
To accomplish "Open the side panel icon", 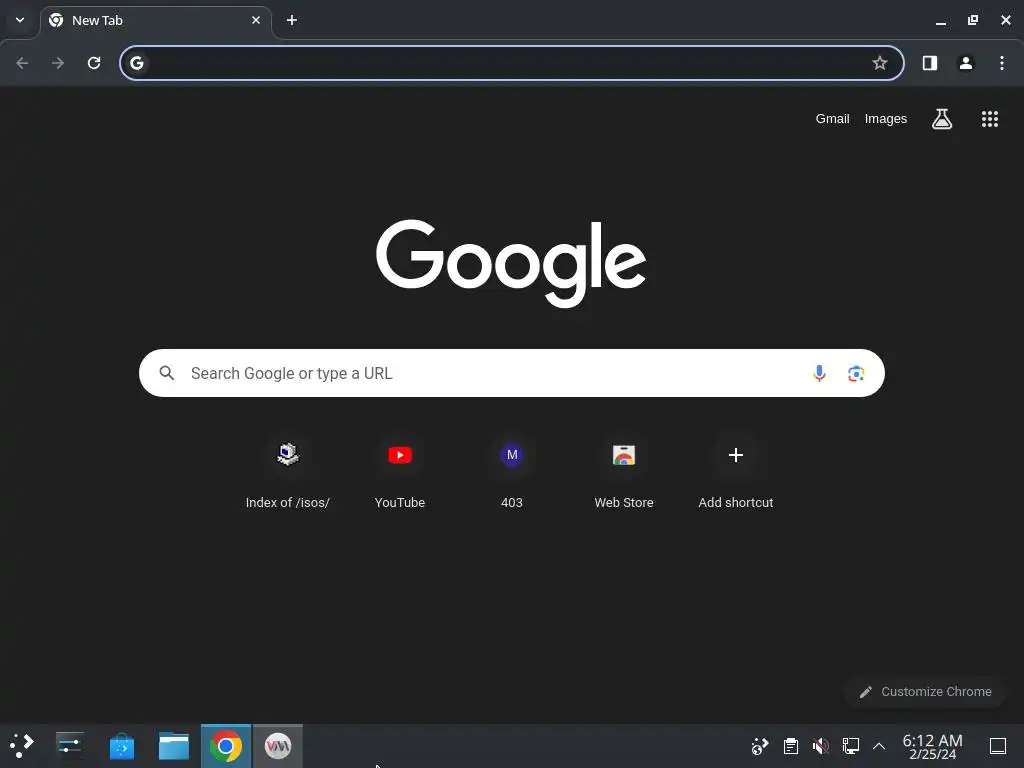I will click(x=930, y=63).
